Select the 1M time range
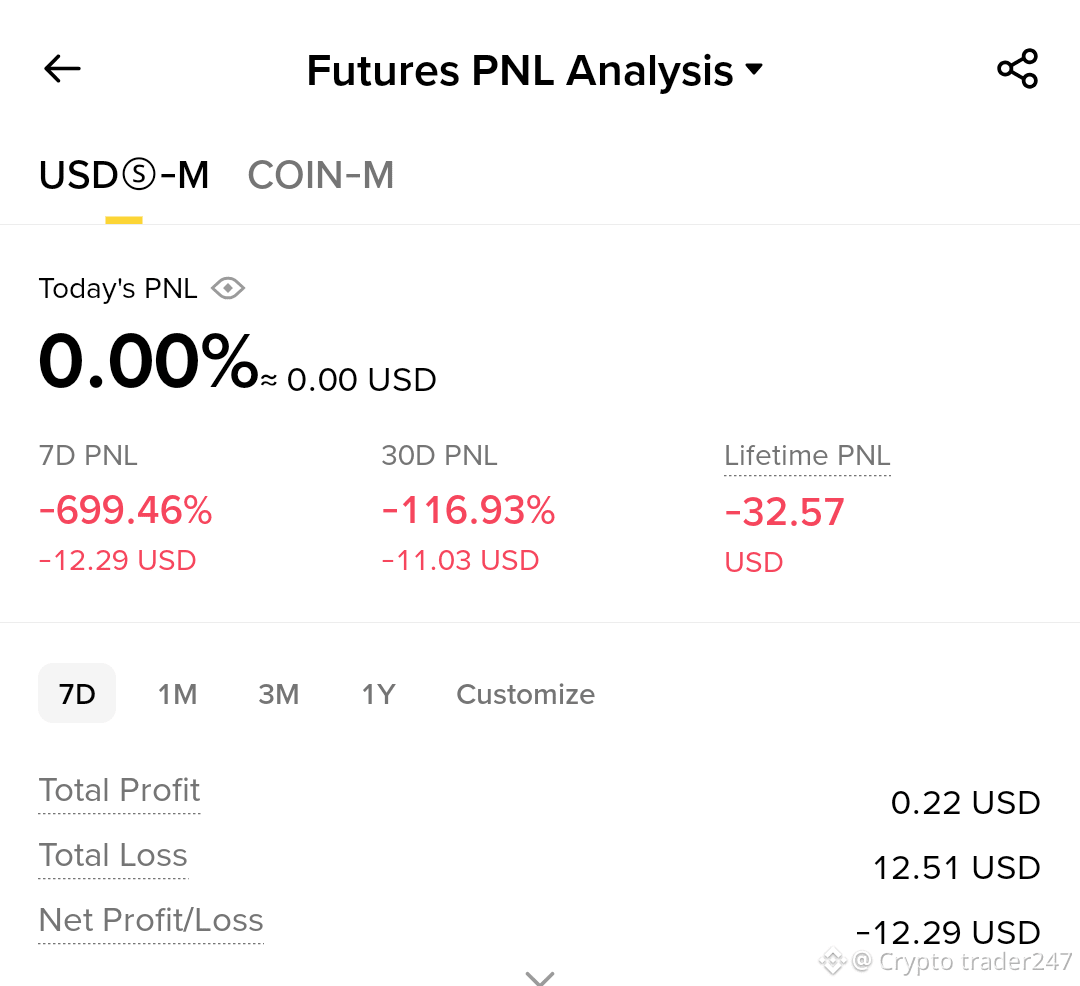 coord(178,694)
